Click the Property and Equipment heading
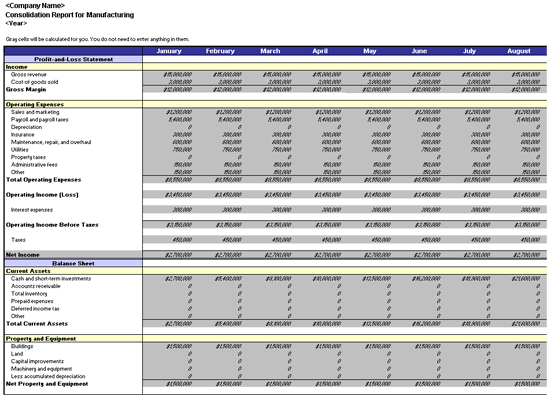550x399 pixels. pyautogui.click(x=41, y=339)
